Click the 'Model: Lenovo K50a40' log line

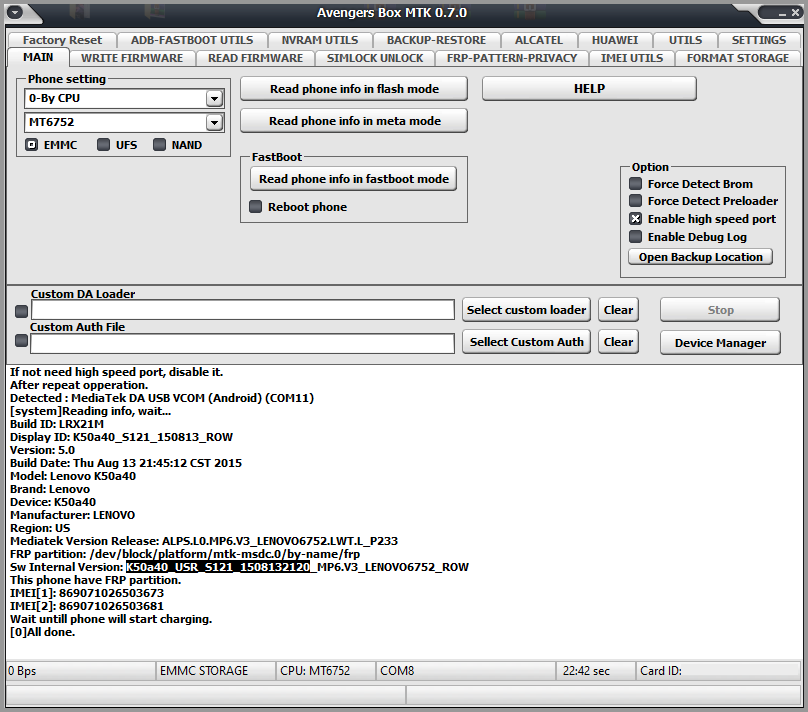[73, 476]
